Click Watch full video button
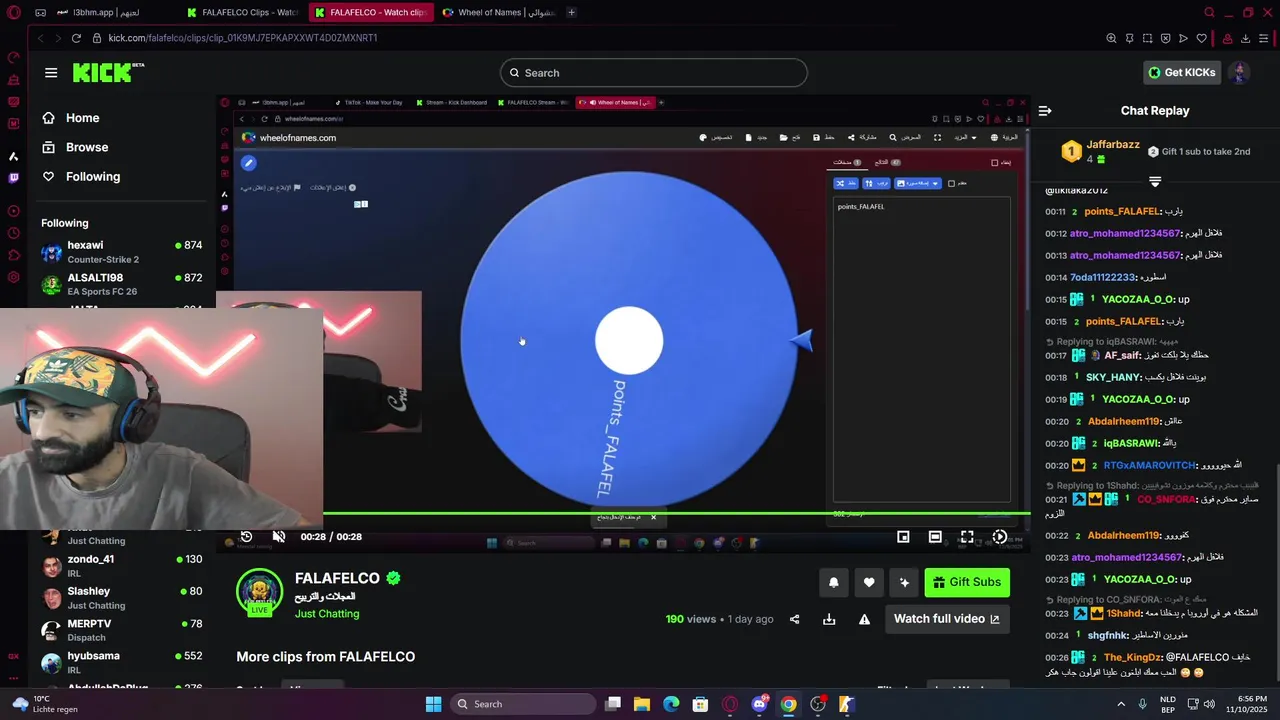1280x720 pixels. (946, 619)
